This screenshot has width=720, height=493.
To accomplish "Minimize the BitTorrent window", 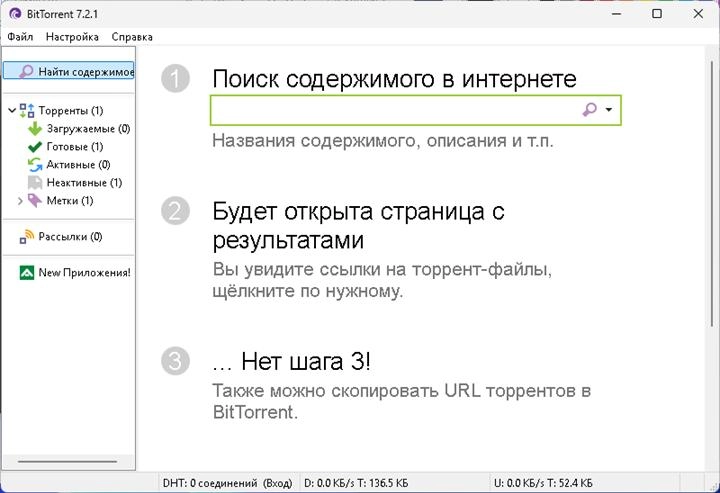I will coord(616,14).
